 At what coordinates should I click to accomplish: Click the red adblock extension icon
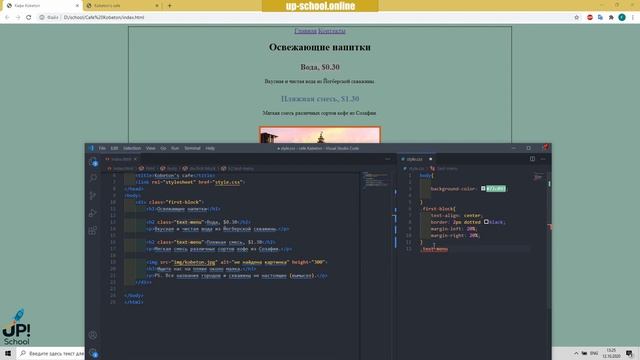pos(590,17)
